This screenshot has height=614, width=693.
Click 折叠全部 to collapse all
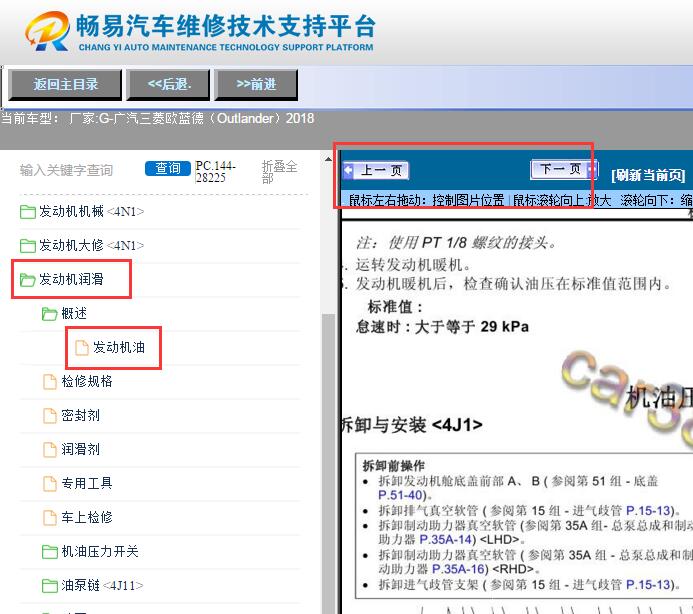[x=279, y=172]
